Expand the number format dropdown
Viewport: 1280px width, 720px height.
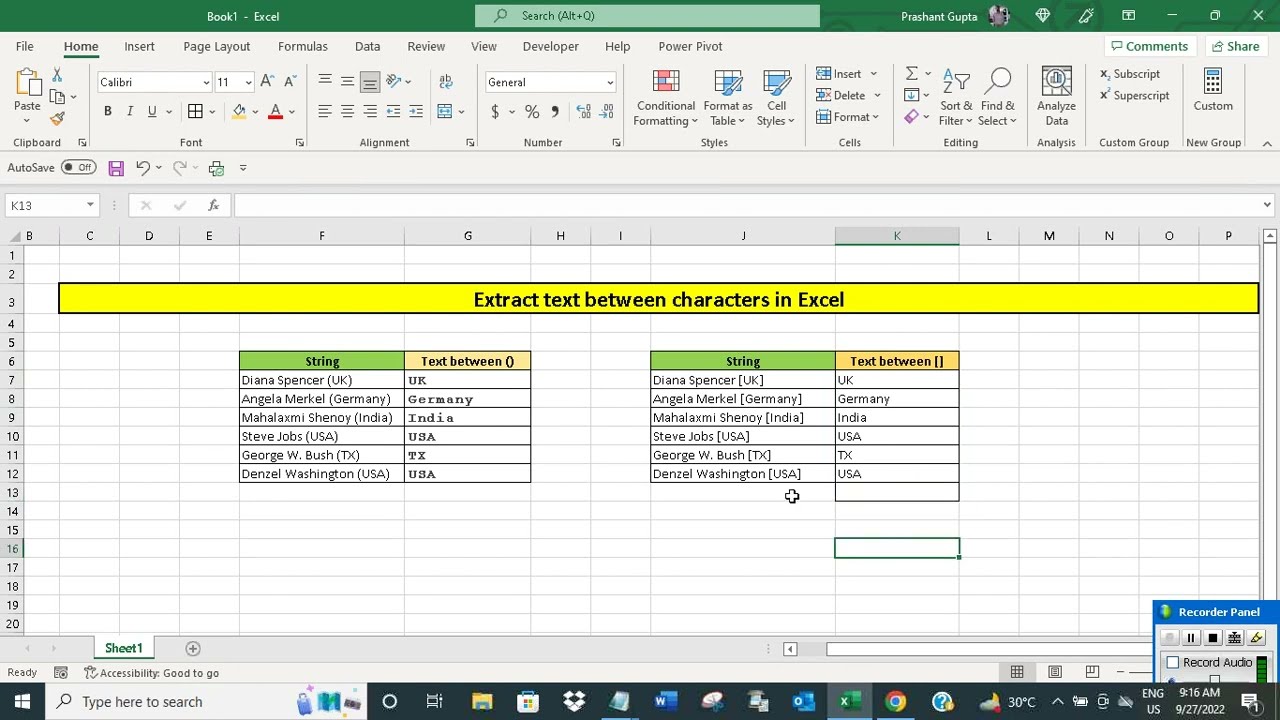(x=610, y=82)
